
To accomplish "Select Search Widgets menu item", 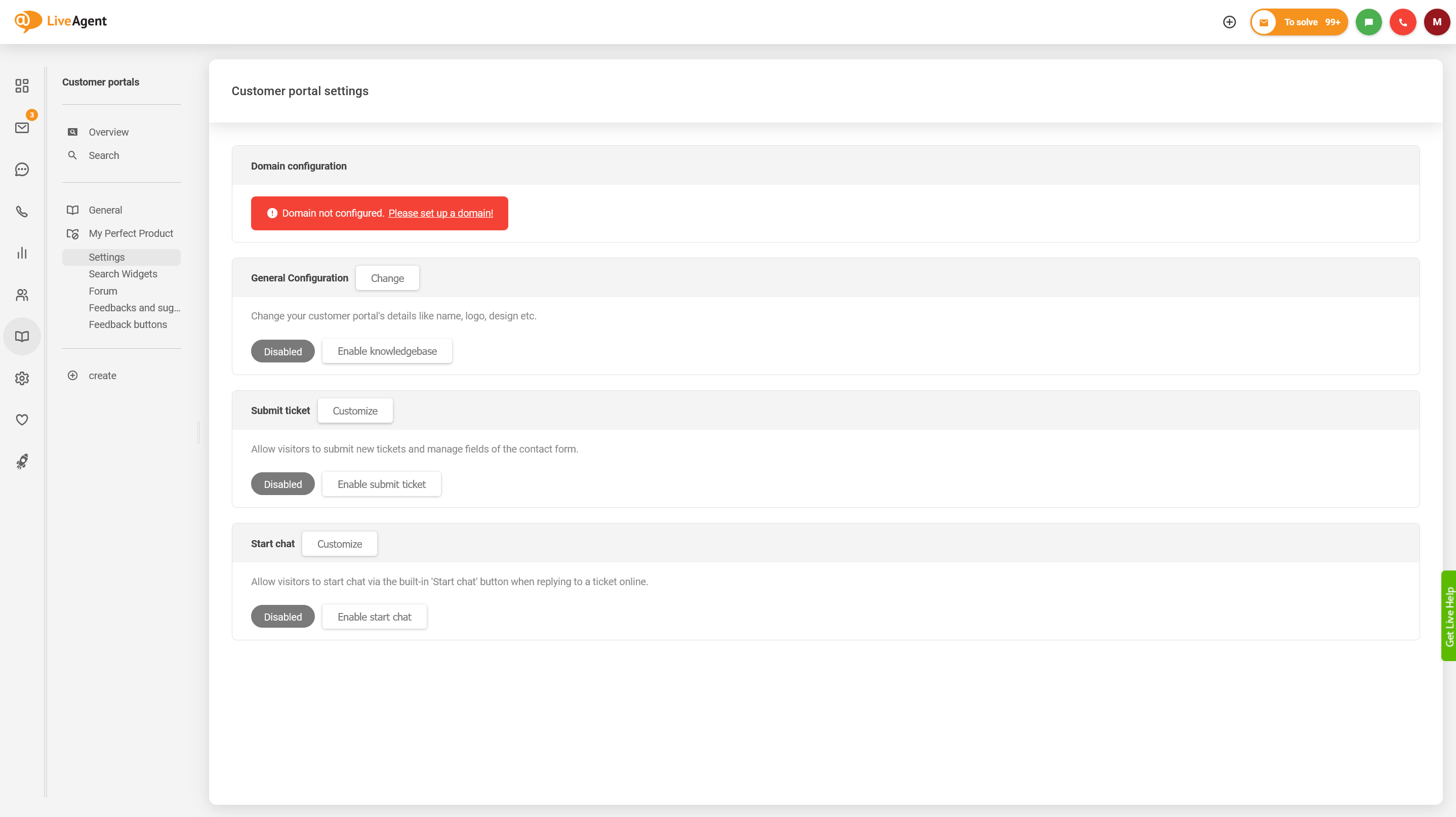I will click(x=123, y=274).
